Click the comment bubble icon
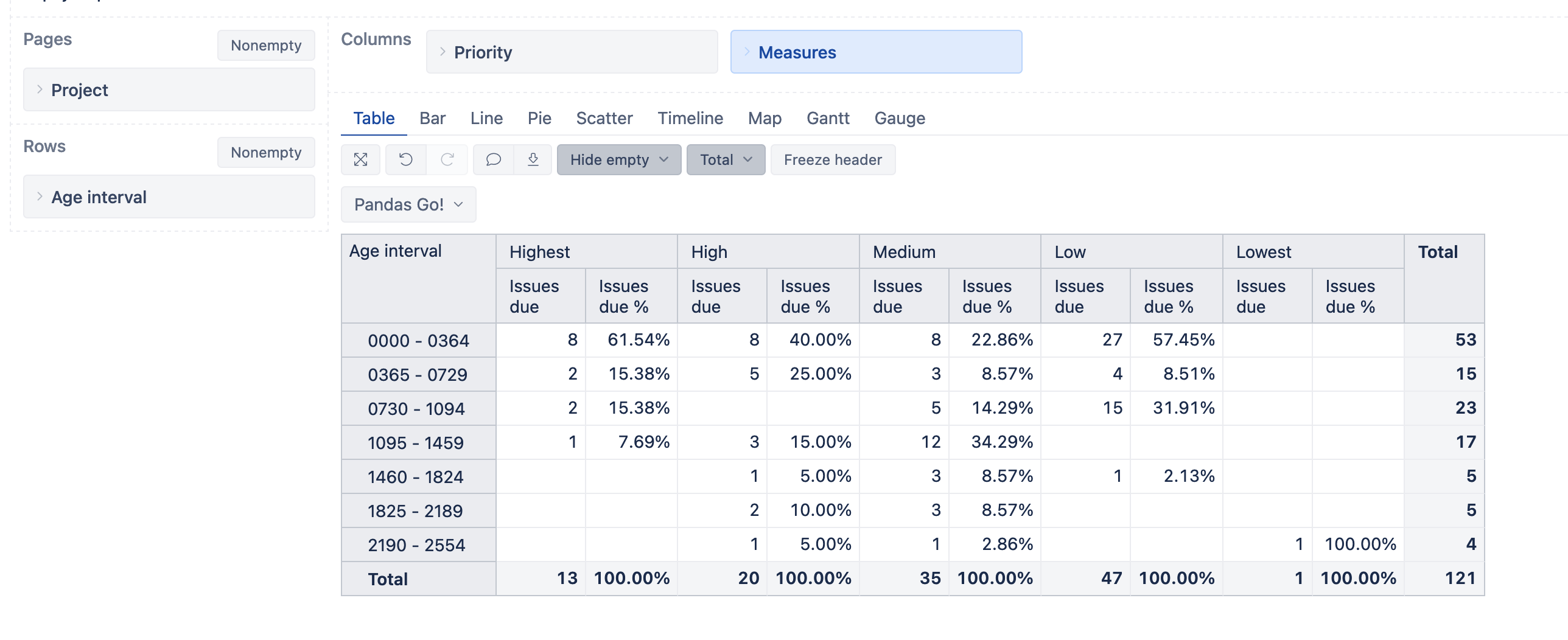The height and width of the screenshot is (640, 1568). point(493,159)
